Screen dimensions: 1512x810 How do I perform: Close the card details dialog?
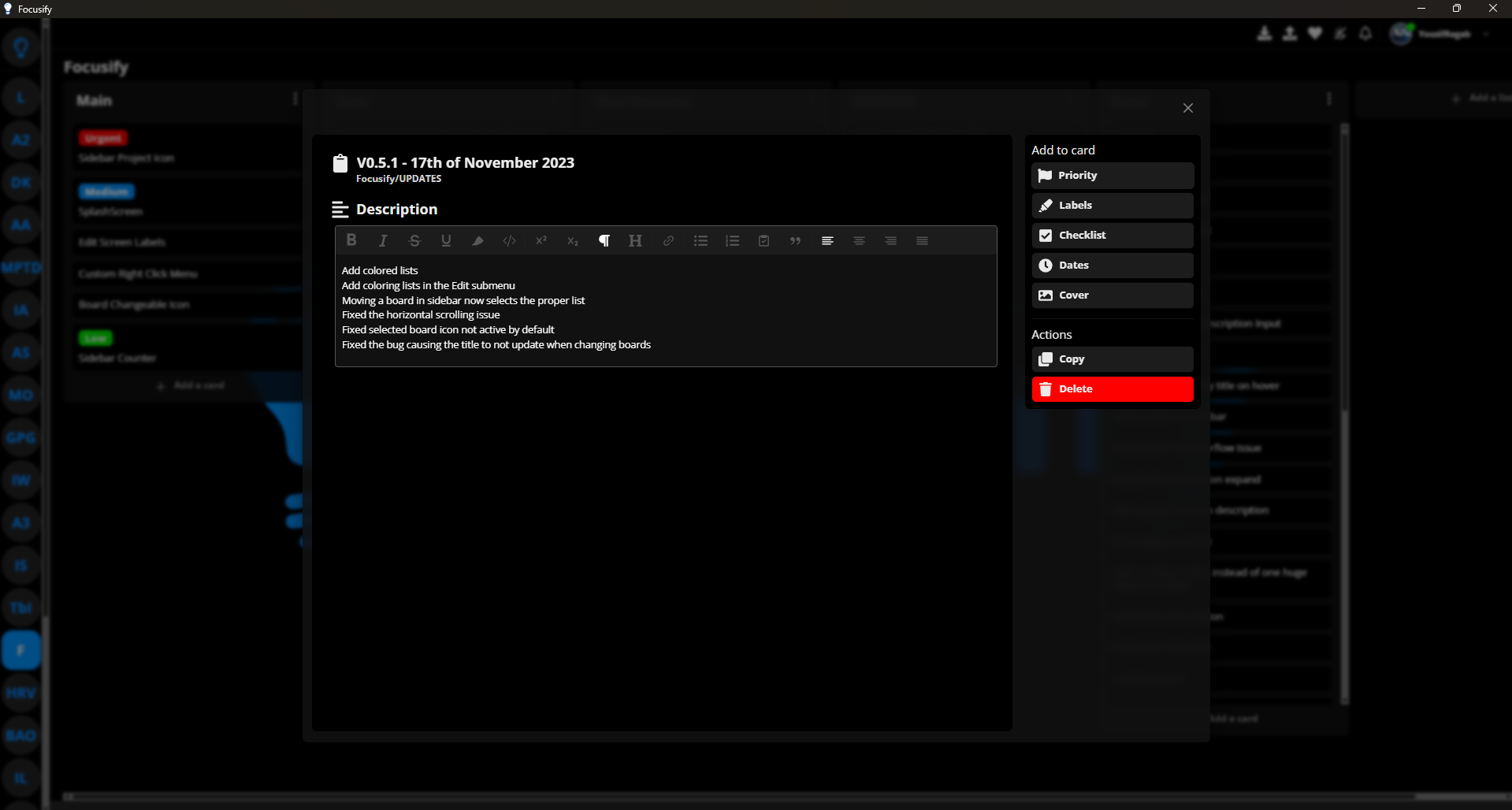point(1187,108)
